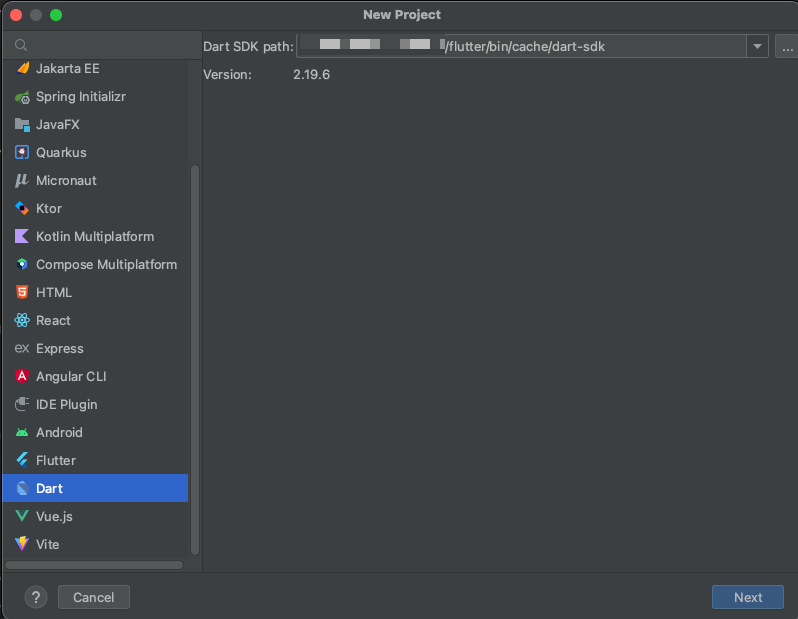Image resolution: width=798 pixels, height=619 pixels.
Task: Select Spring Initializr generator
Action: 95,96
